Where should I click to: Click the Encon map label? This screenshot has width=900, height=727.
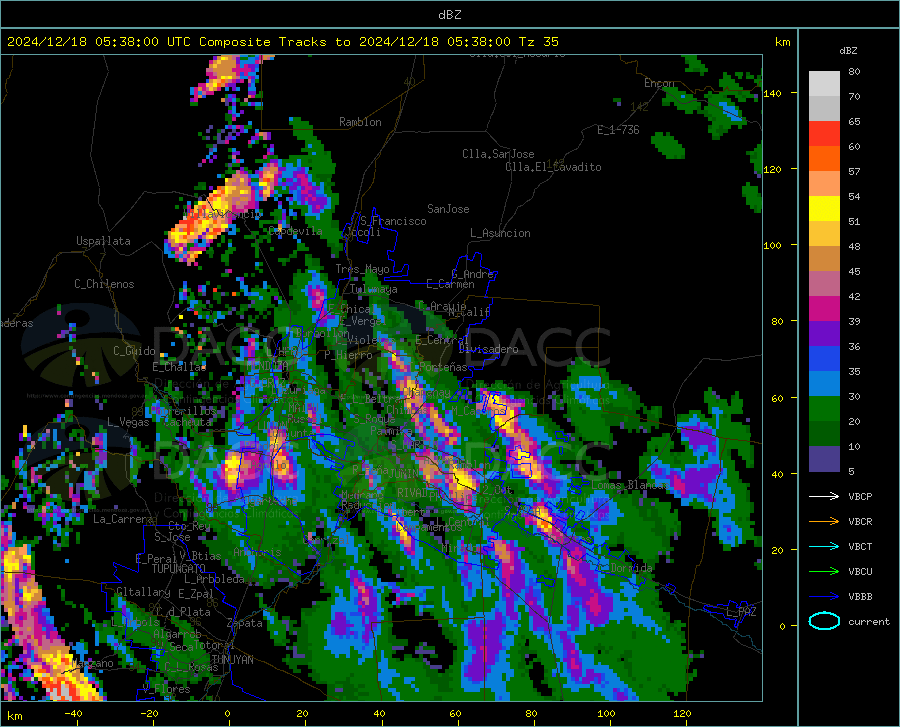659,83
